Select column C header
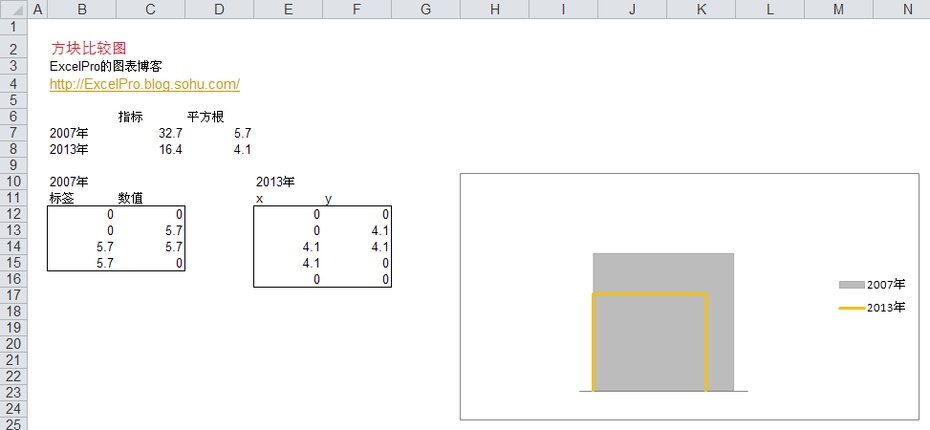This screenshot has height=430, width=930. click(x=150, y=9)
